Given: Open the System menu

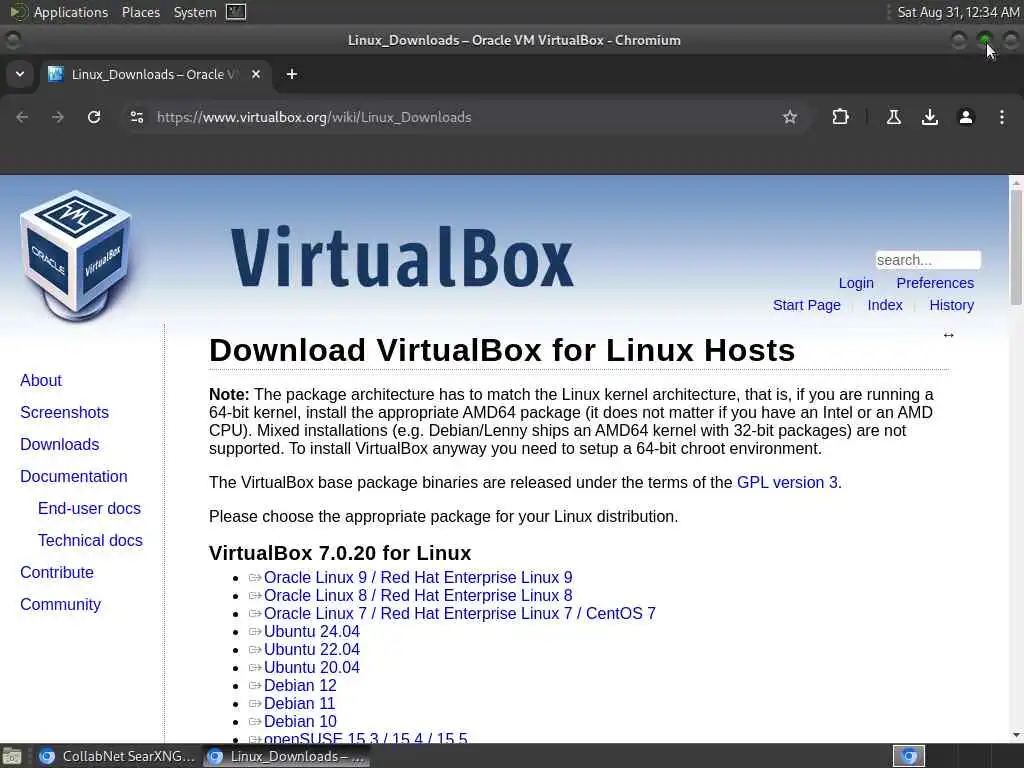Looking at the screenshot, I should point(195,12).
